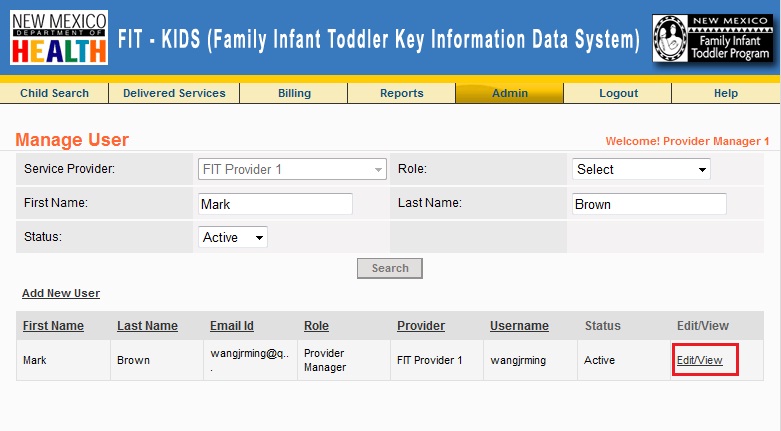The image size is (781, 431).
Task: Open the Help tab
Action: click(x=726, y=93)
